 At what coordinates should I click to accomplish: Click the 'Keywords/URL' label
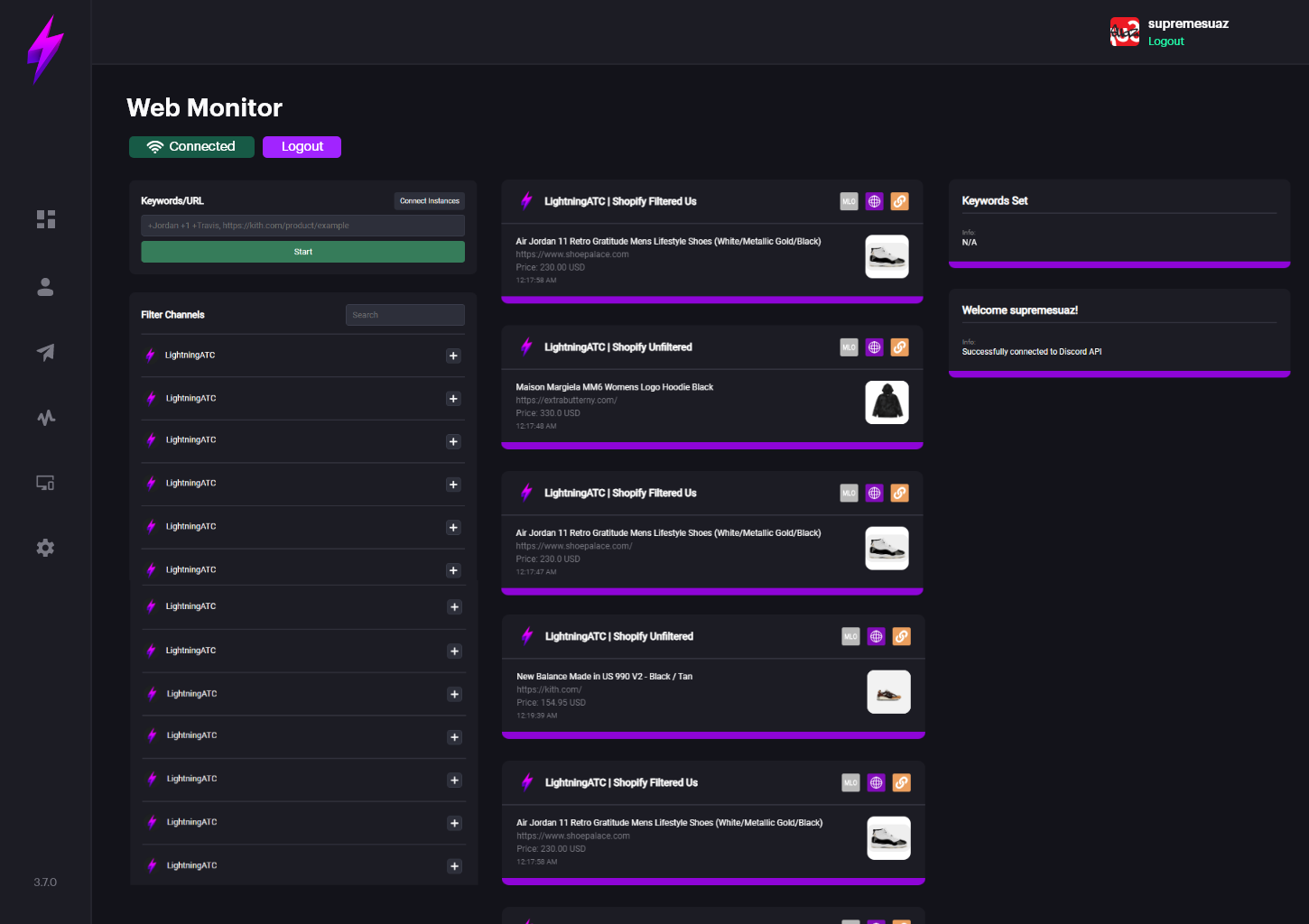[172, 201]
